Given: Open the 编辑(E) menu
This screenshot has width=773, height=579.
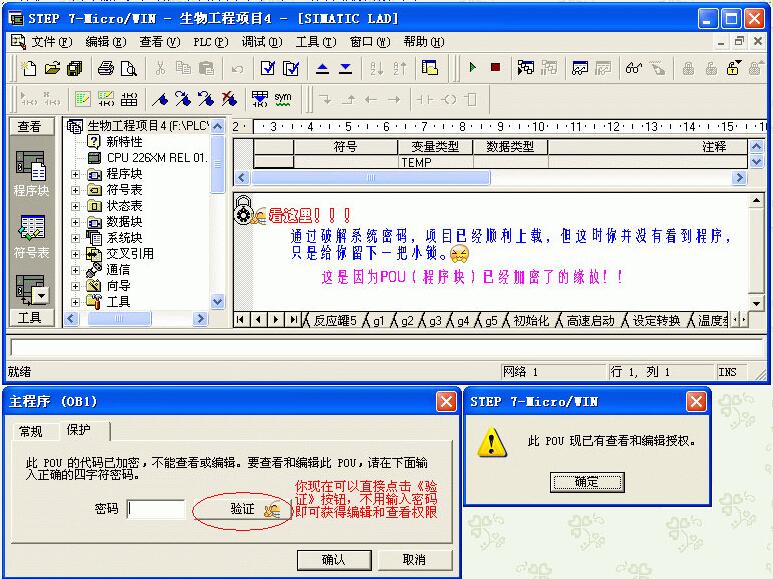Looking at the screenshot, I should tap(105, 42).
